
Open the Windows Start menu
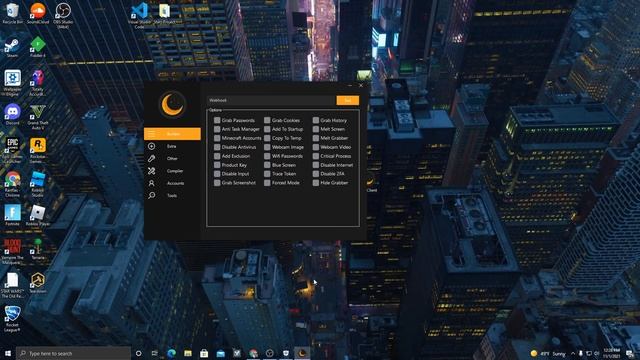click(8, 353)
